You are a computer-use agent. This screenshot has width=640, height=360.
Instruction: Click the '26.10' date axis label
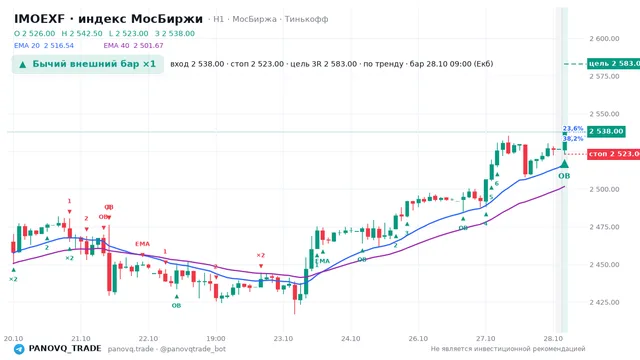[x=418, y=339]
